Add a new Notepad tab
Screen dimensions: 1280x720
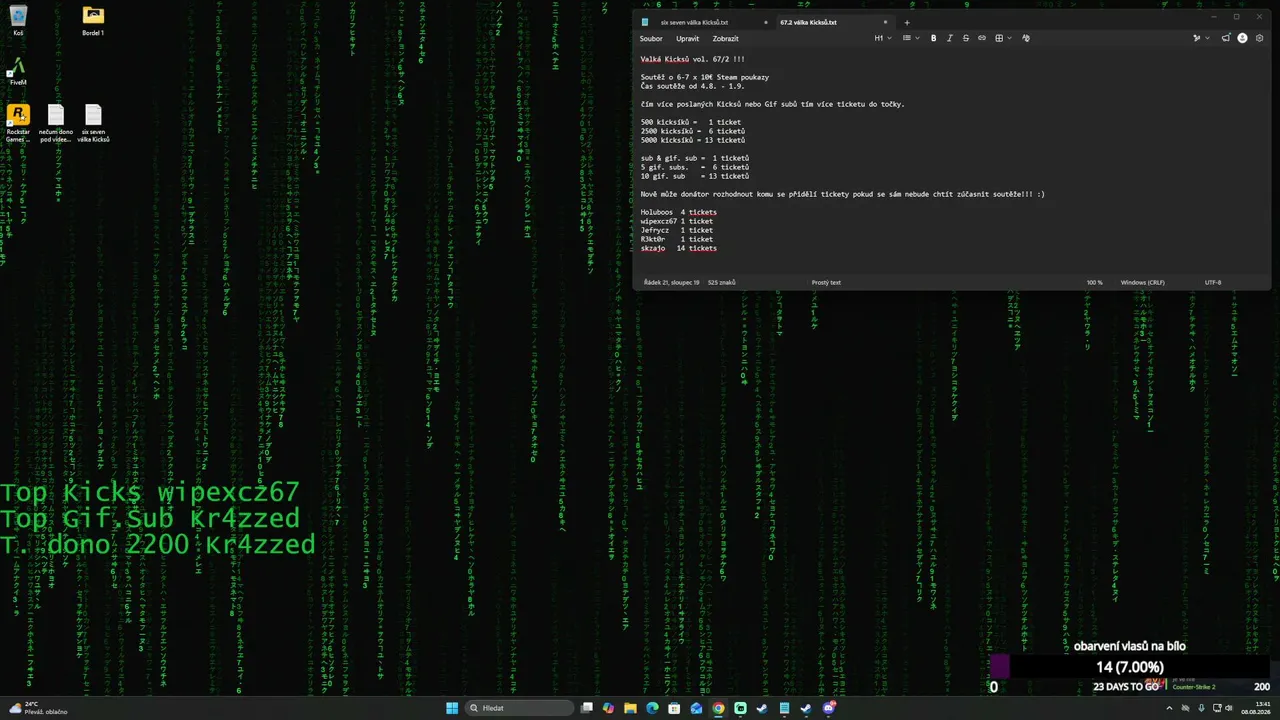tap(907, 22)
